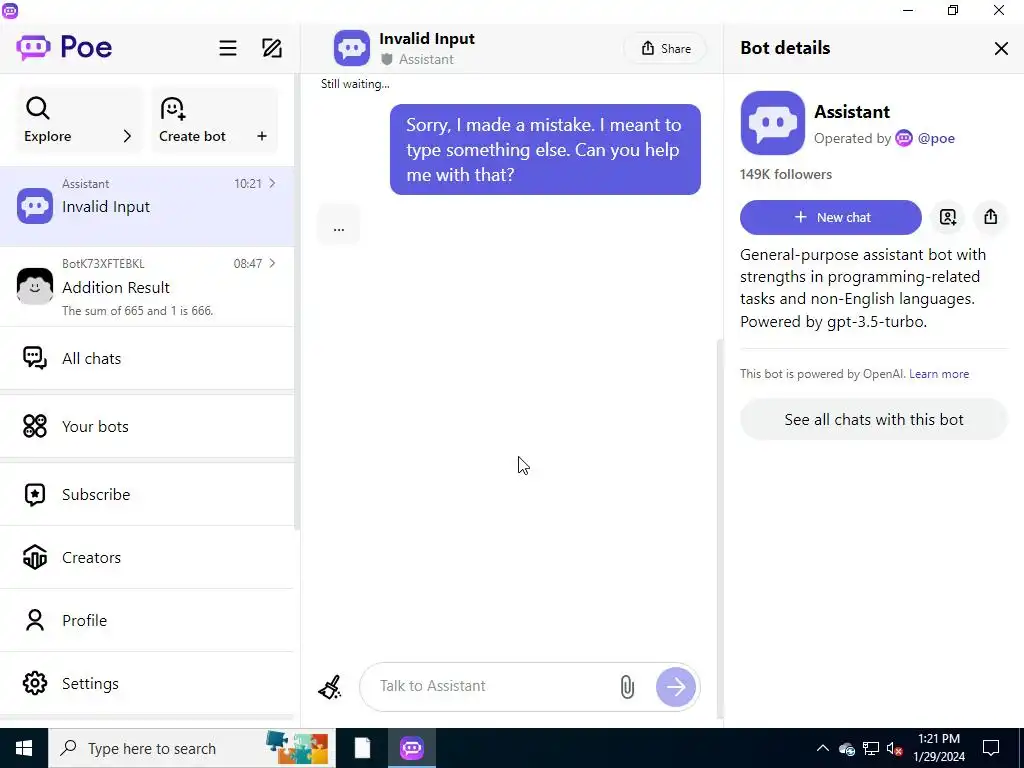Click the sent message bubble 'Sorry, I made a mistake'
This screenshot has width=1024, height=768.
545,150
